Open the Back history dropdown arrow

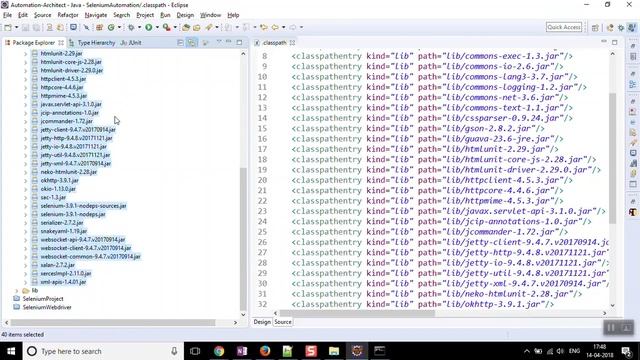pyautogui.click(x=283, y=27)
